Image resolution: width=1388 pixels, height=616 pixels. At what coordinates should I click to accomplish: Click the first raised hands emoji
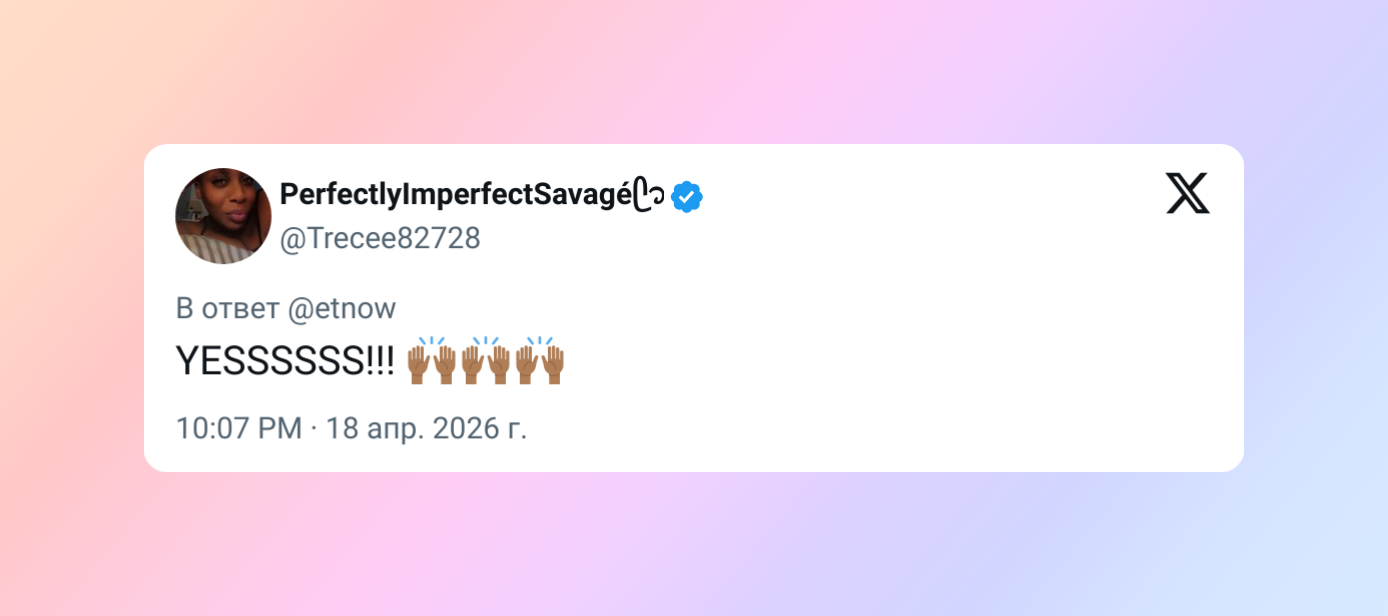(432, 361)
